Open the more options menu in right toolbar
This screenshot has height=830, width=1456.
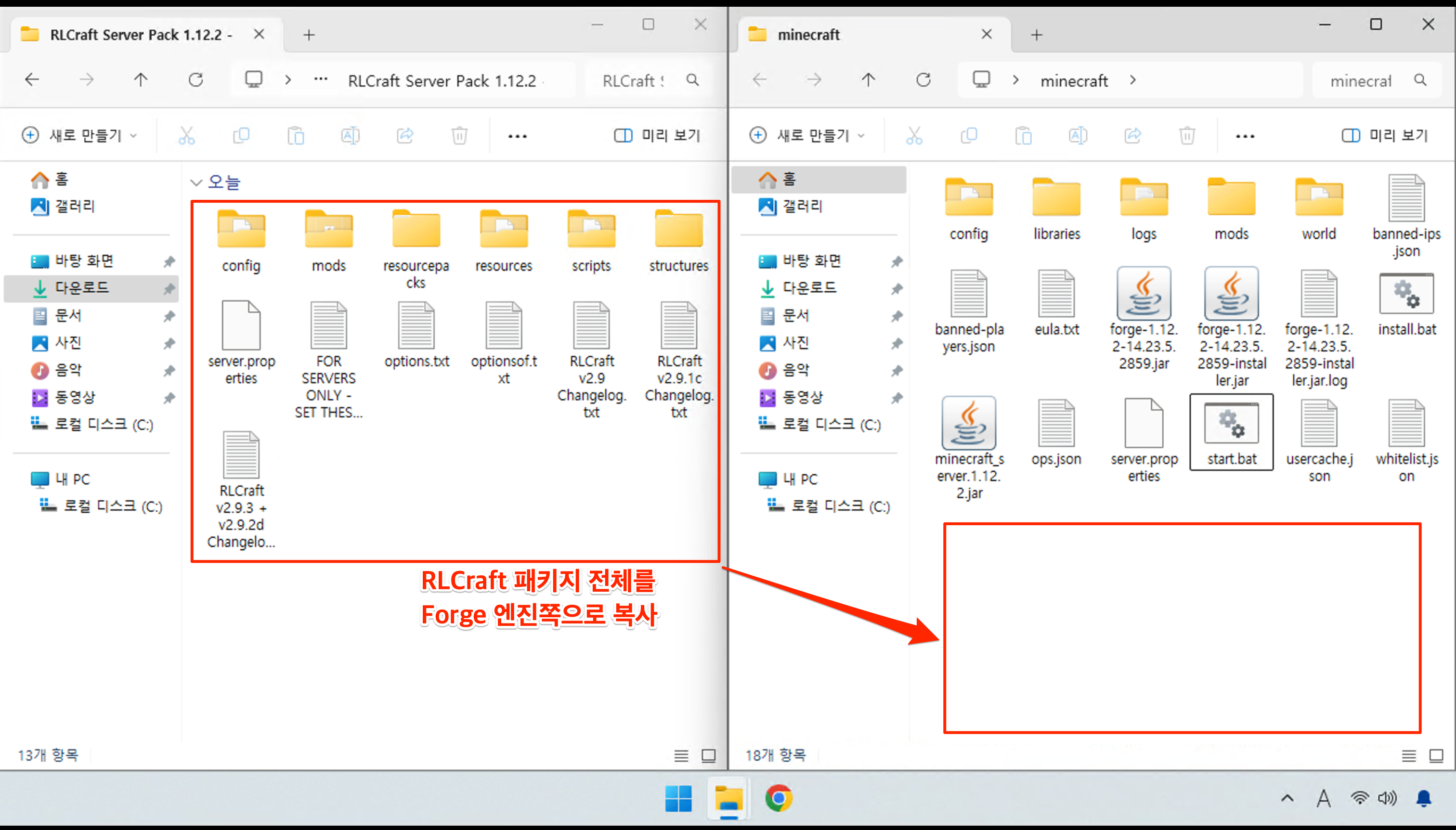tap(1245, 136)
